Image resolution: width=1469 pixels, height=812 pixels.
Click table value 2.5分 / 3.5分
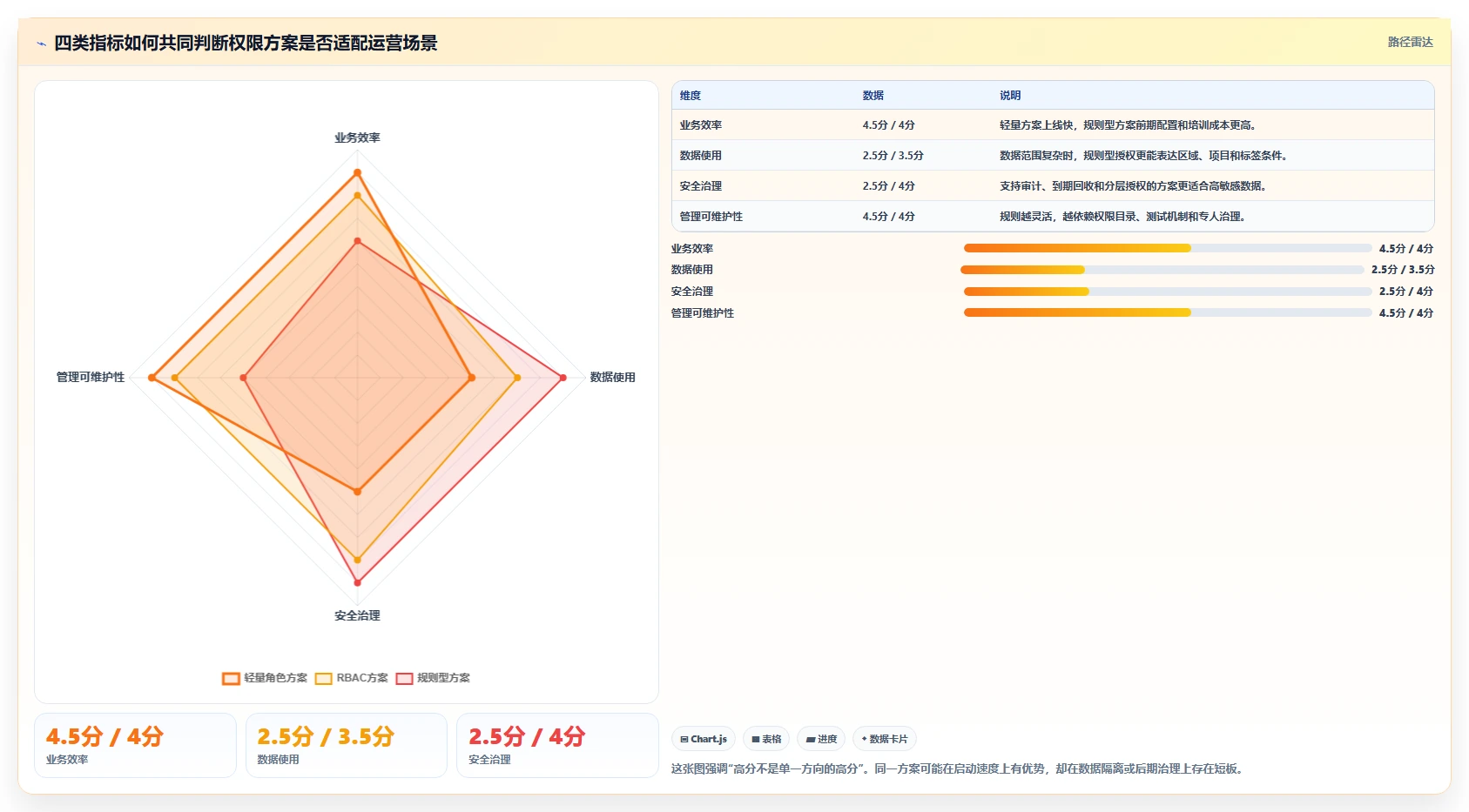coord(893,156)
